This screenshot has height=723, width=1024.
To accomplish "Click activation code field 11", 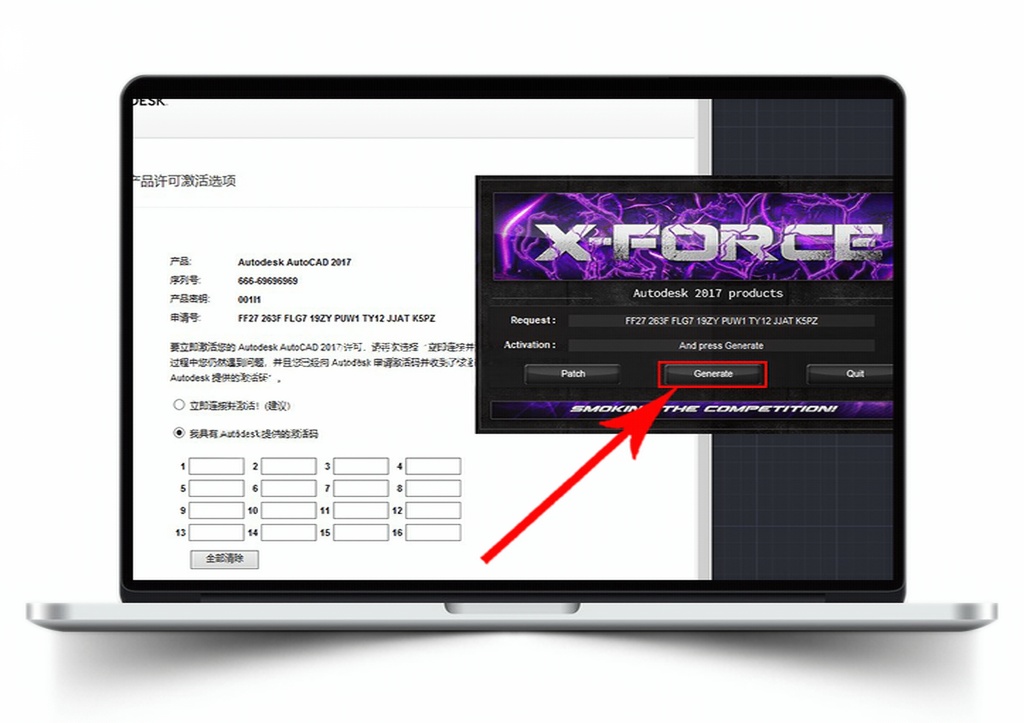I will (x=361, y=511).
